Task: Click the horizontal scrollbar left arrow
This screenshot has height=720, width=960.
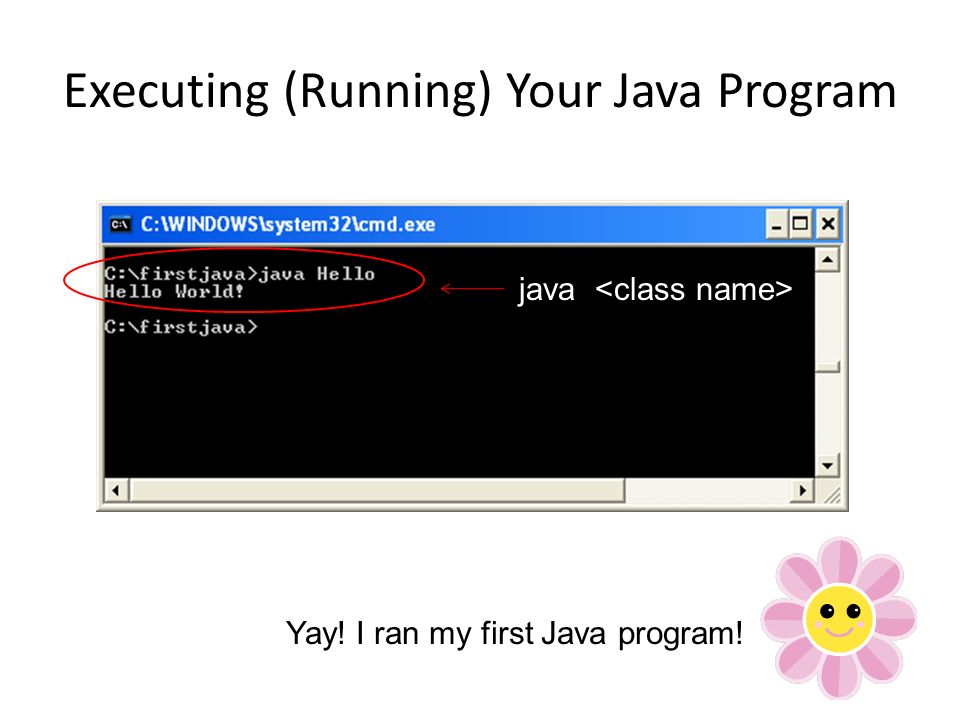Action: 116,490
